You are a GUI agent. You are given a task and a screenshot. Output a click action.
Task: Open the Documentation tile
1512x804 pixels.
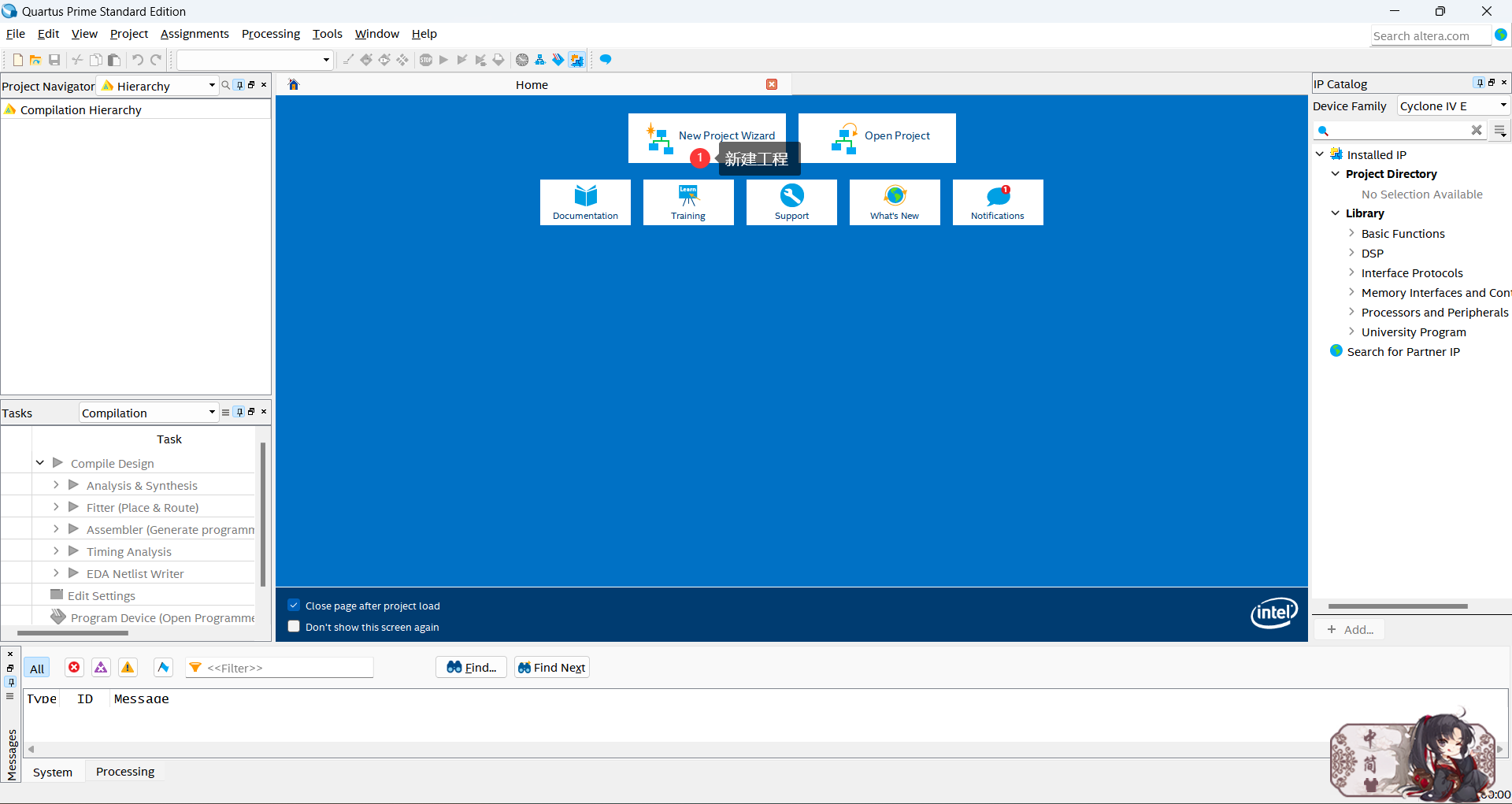585,202
